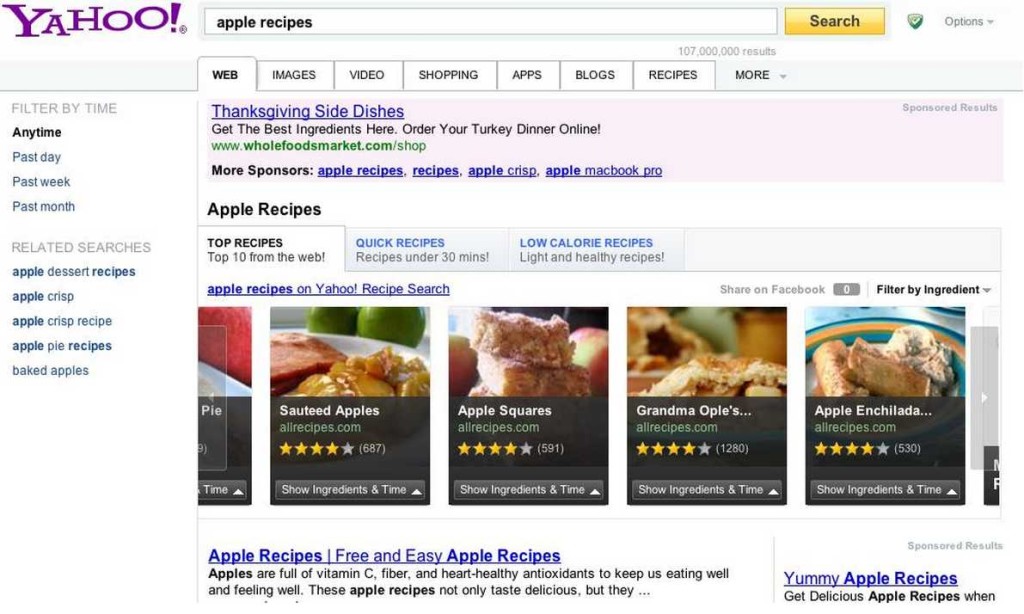Open related search apple pie recipes
Screen dimensions: 1024x614
[x=62, y=346]
